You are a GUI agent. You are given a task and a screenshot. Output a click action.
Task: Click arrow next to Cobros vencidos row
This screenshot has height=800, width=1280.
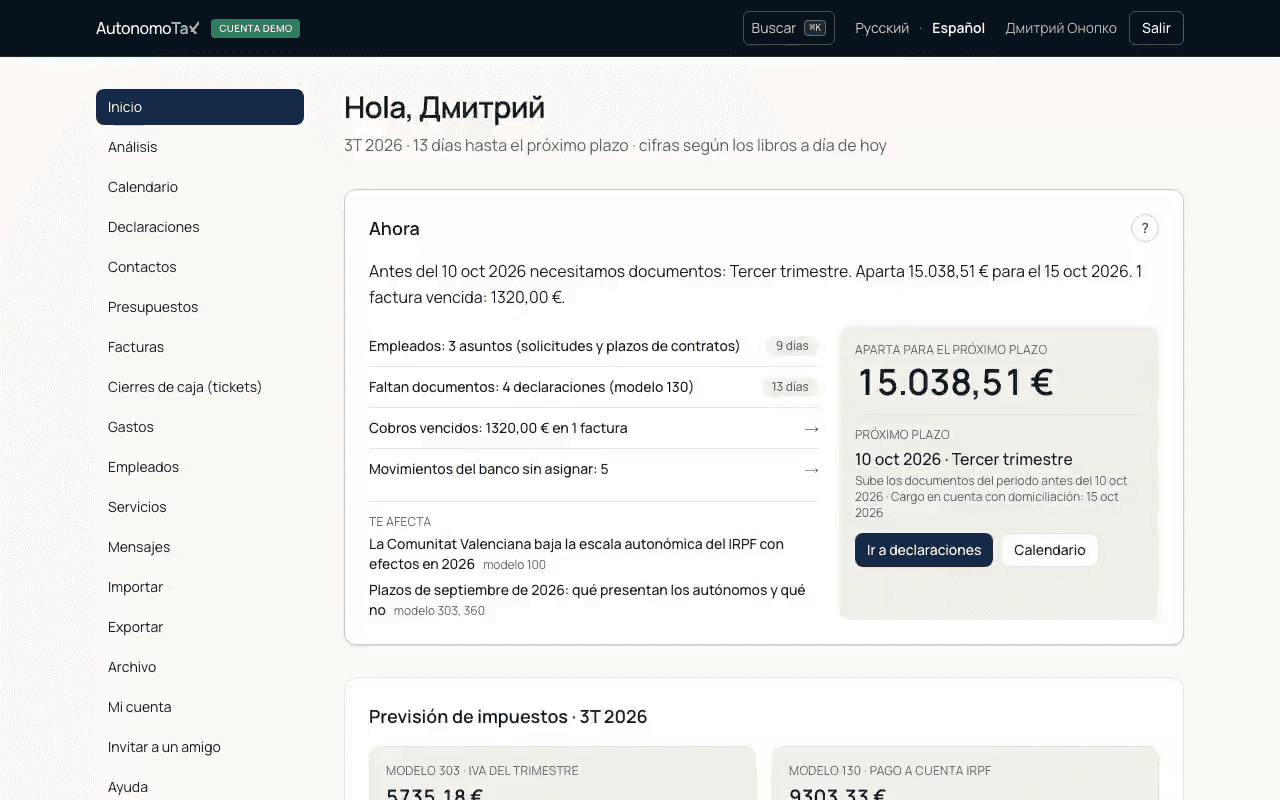tap(811, 428)
